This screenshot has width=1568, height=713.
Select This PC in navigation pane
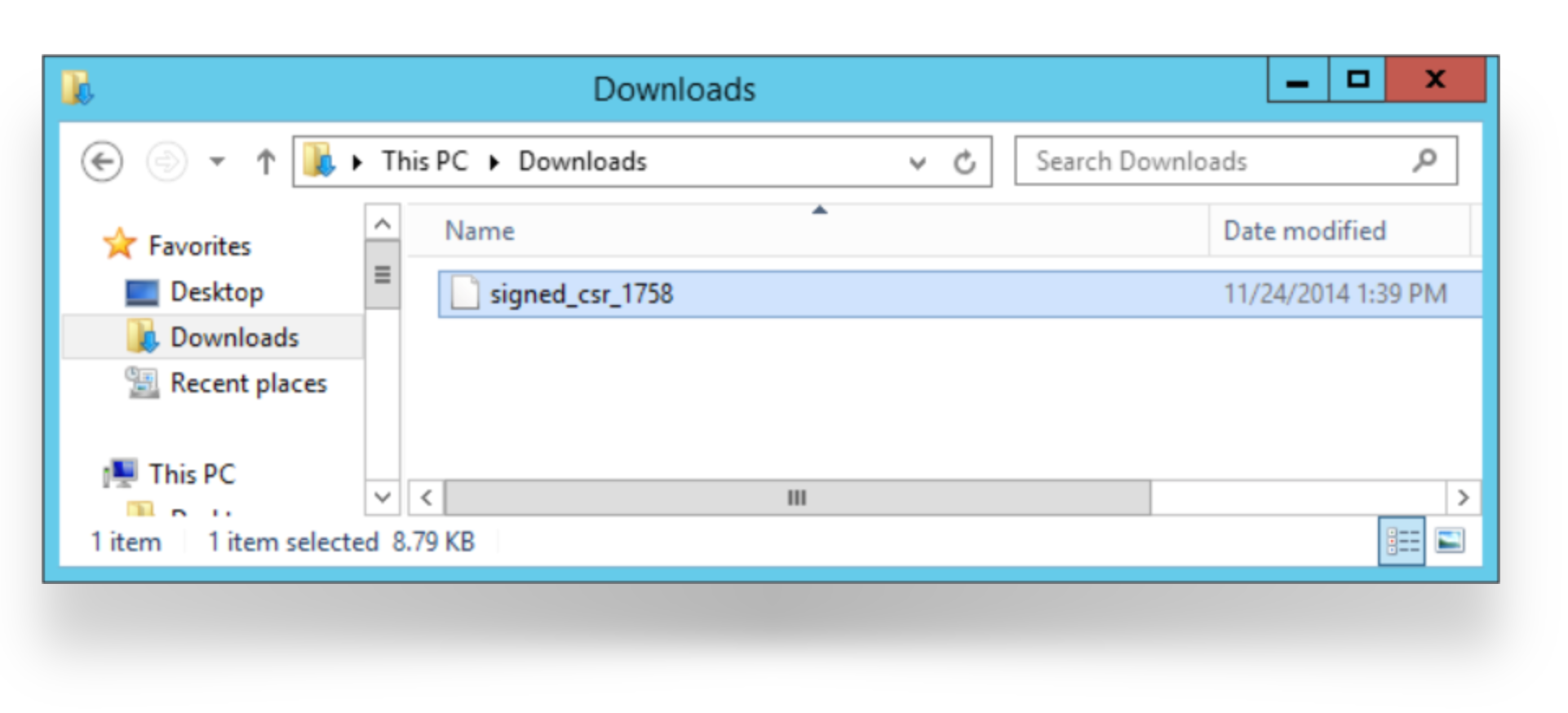coord(192,474)
